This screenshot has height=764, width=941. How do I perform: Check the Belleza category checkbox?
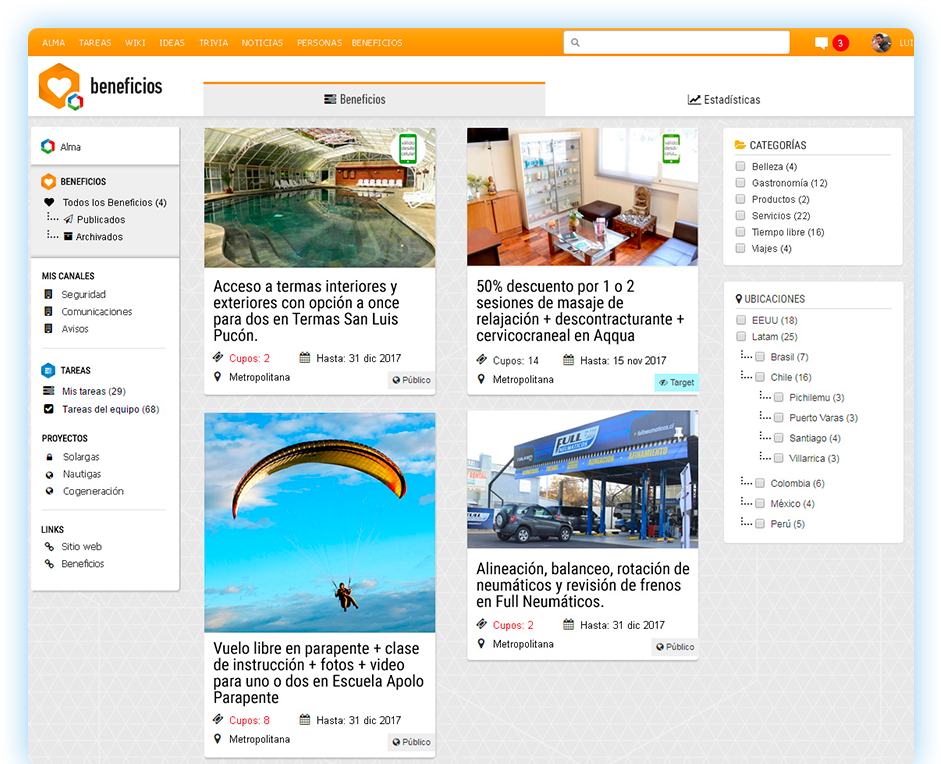pyautogui.click(x=741, y=166)
